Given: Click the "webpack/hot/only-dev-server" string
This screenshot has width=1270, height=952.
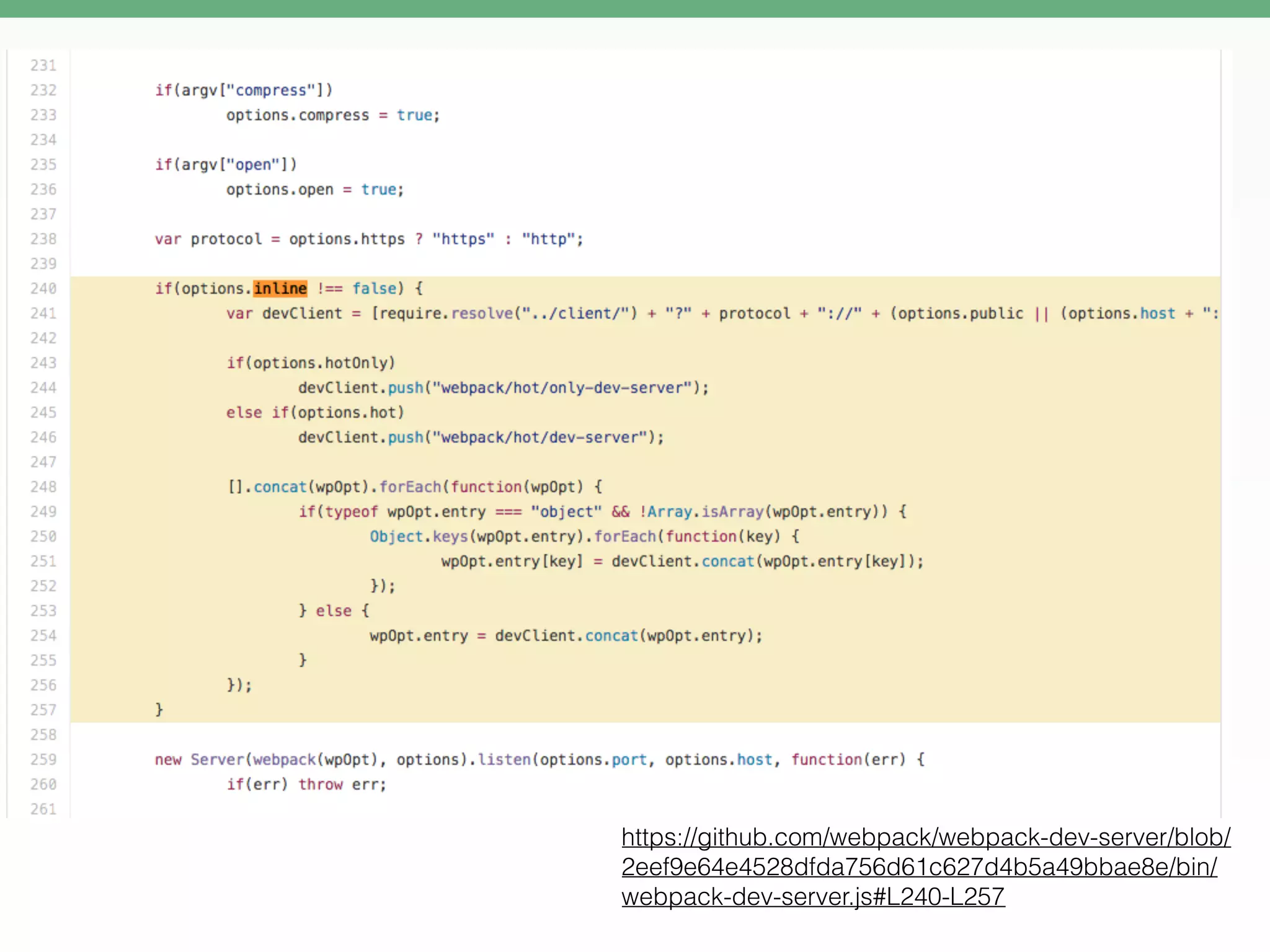Looking at the screenshot, I should click(562, 388).
